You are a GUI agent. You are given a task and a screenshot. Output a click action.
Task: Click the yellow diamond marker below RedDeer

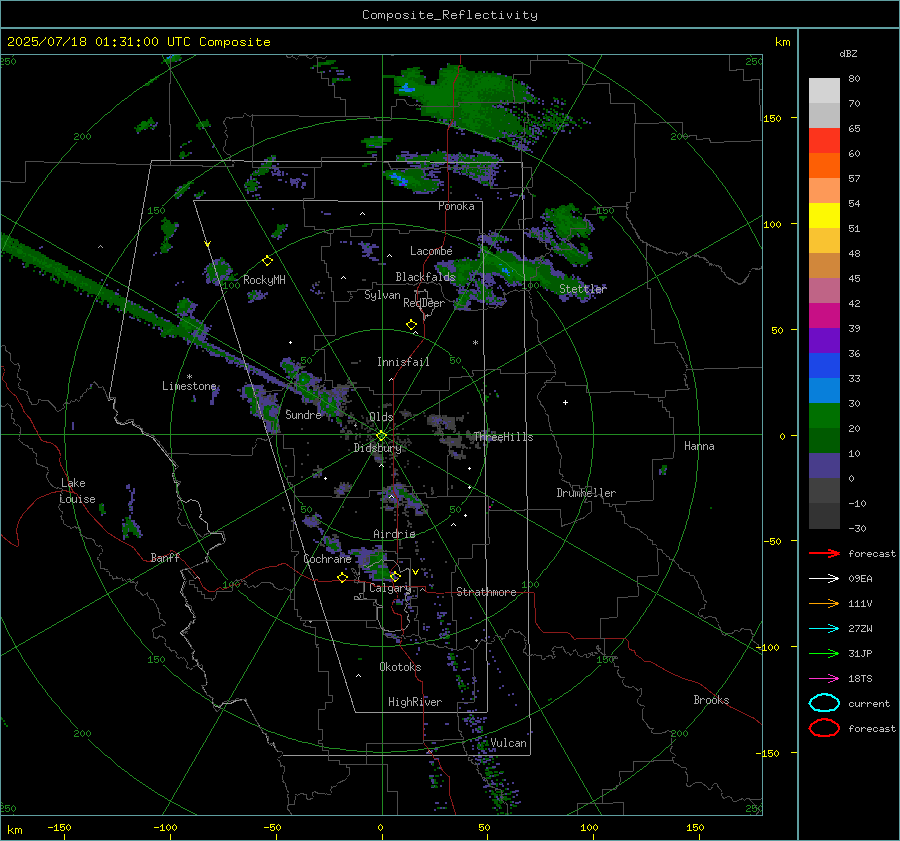coord(411,325)
